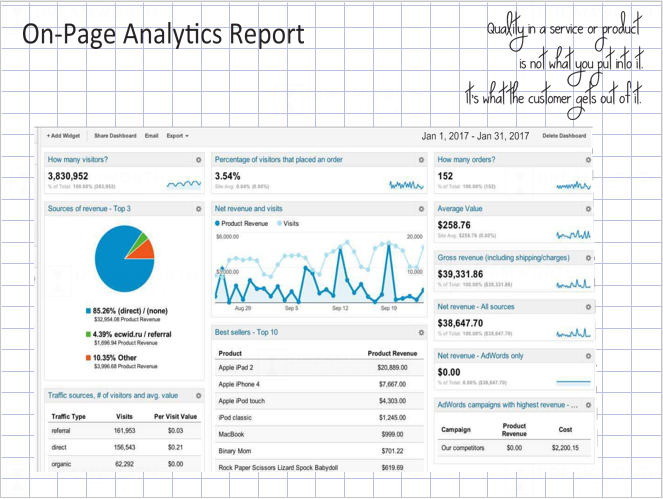Open Percentage of visitors that placed an order title
The image size is (663, 499).
tap(279, 160)
